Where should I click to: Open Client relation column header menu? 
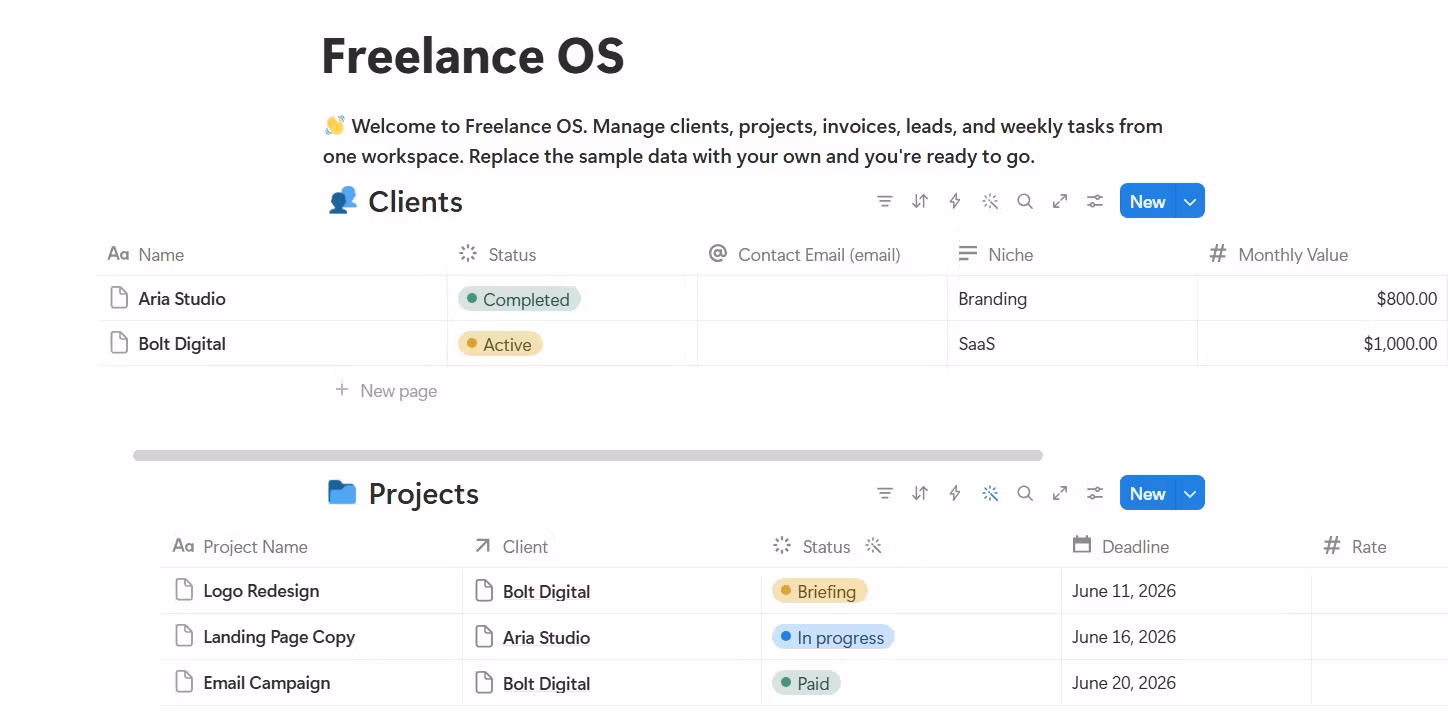612,546
